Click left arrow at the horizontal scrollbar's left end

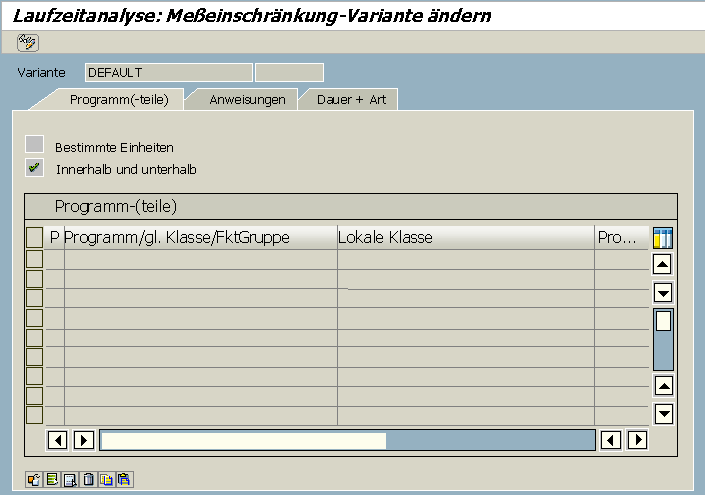coord(58,440)
